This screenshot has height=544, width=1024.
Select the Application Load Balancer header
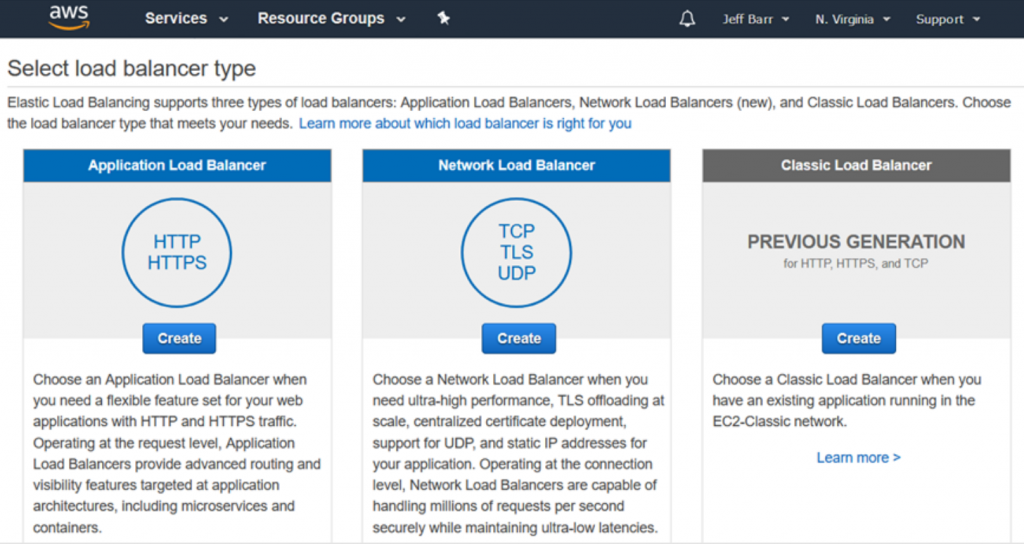[x=177, y=165]
